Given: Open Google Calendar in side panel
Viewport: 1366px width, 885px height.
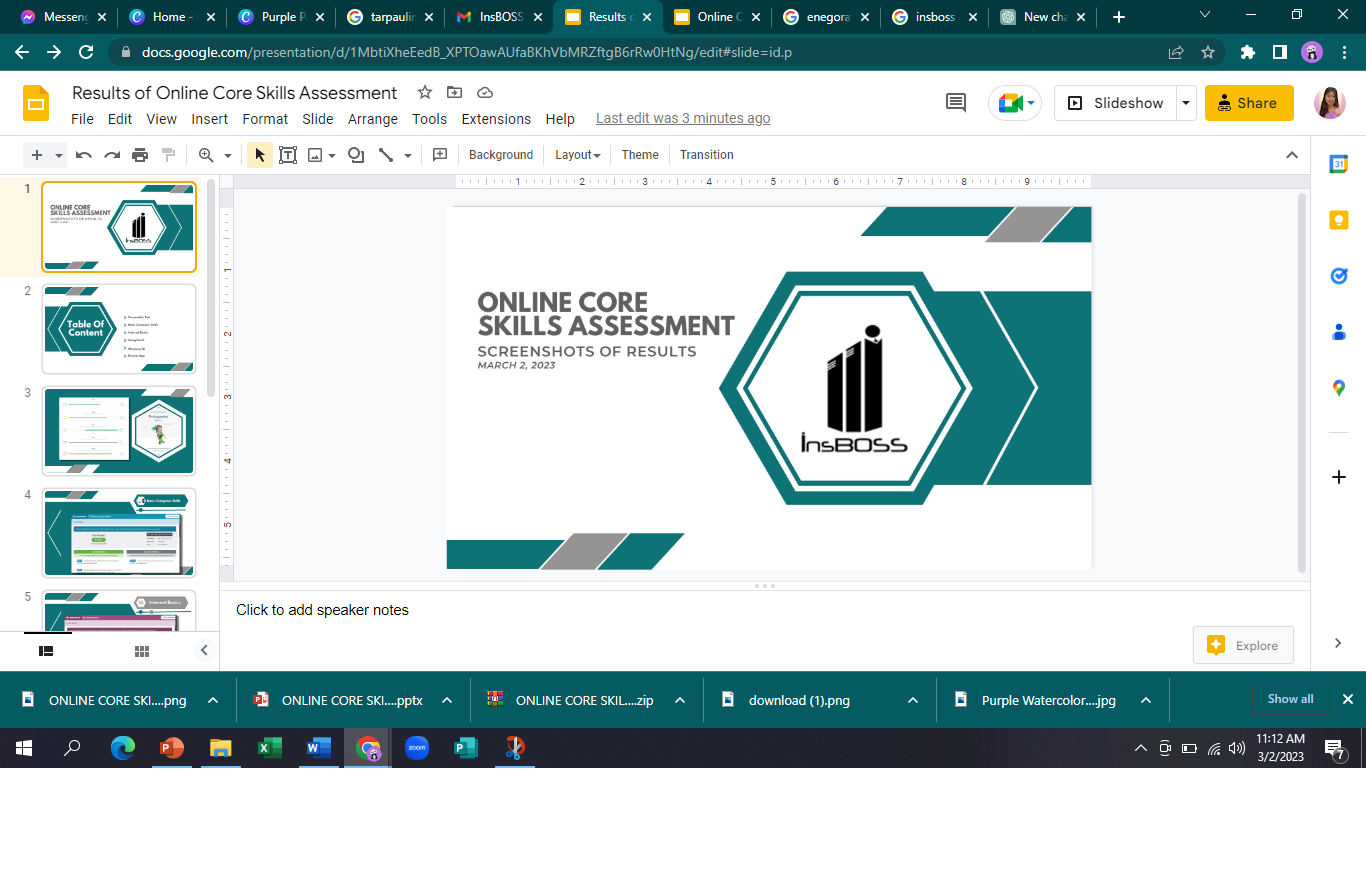Looking at the screenshot, I should 1339,165.
